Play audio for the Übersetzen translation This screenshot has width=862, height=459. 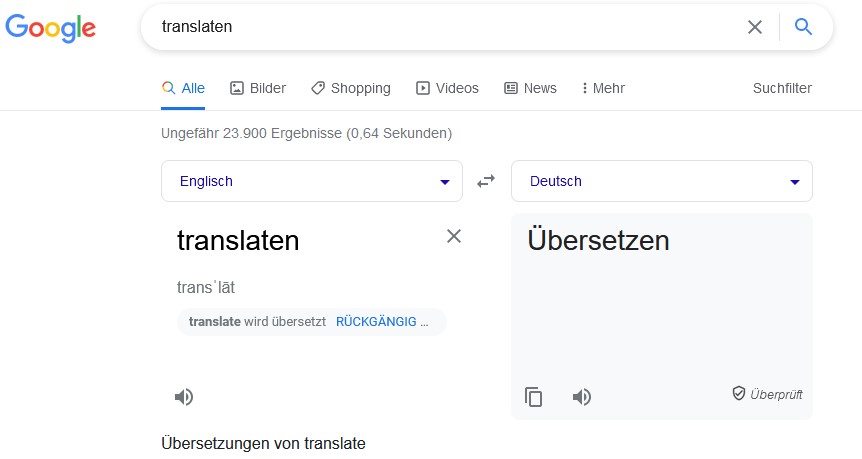[x=582, y=397]
